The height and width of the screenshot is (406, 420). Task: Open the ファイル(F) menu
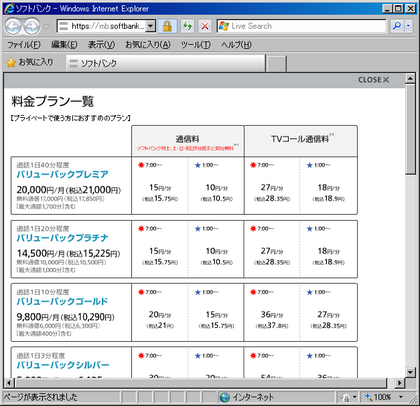tap(24, 45)
